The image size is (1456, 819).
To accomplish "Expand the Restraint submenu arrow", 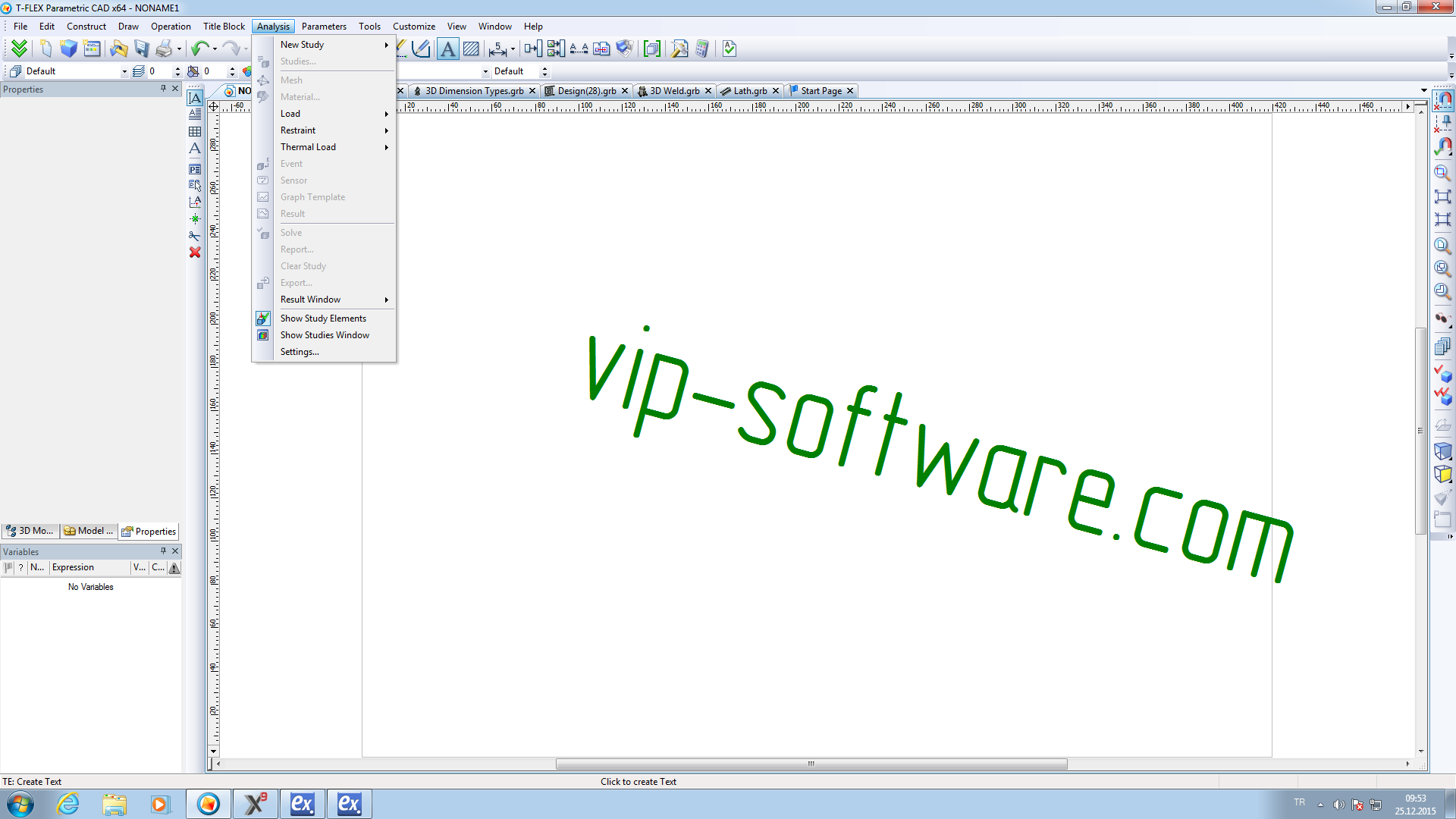I will tap(387, 130).
